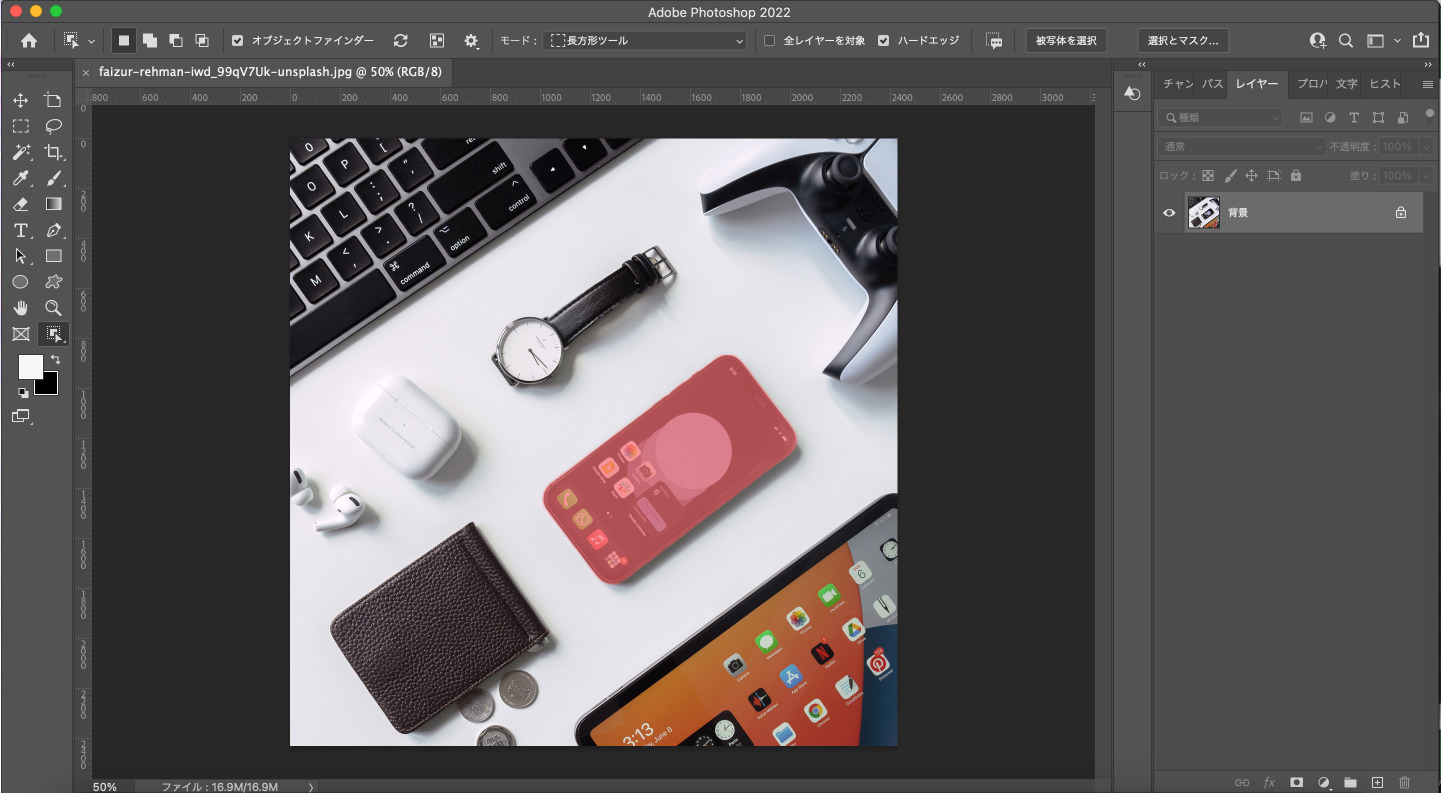Open Object Finder gear settings
Screen dimensions: 1441x793
(472, 41)
